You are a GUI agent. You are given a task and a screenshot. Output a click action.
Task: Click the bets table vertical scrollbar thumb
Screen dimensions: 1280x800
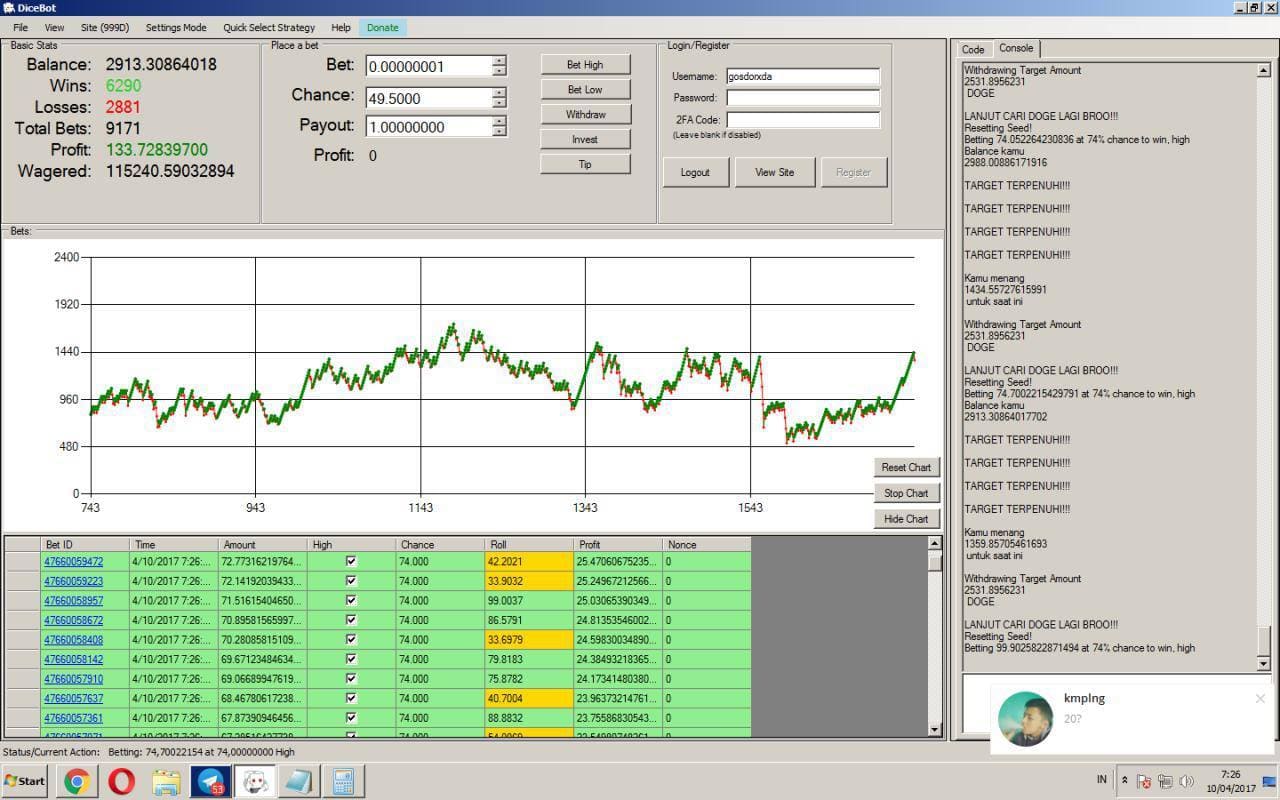[935, 561]
